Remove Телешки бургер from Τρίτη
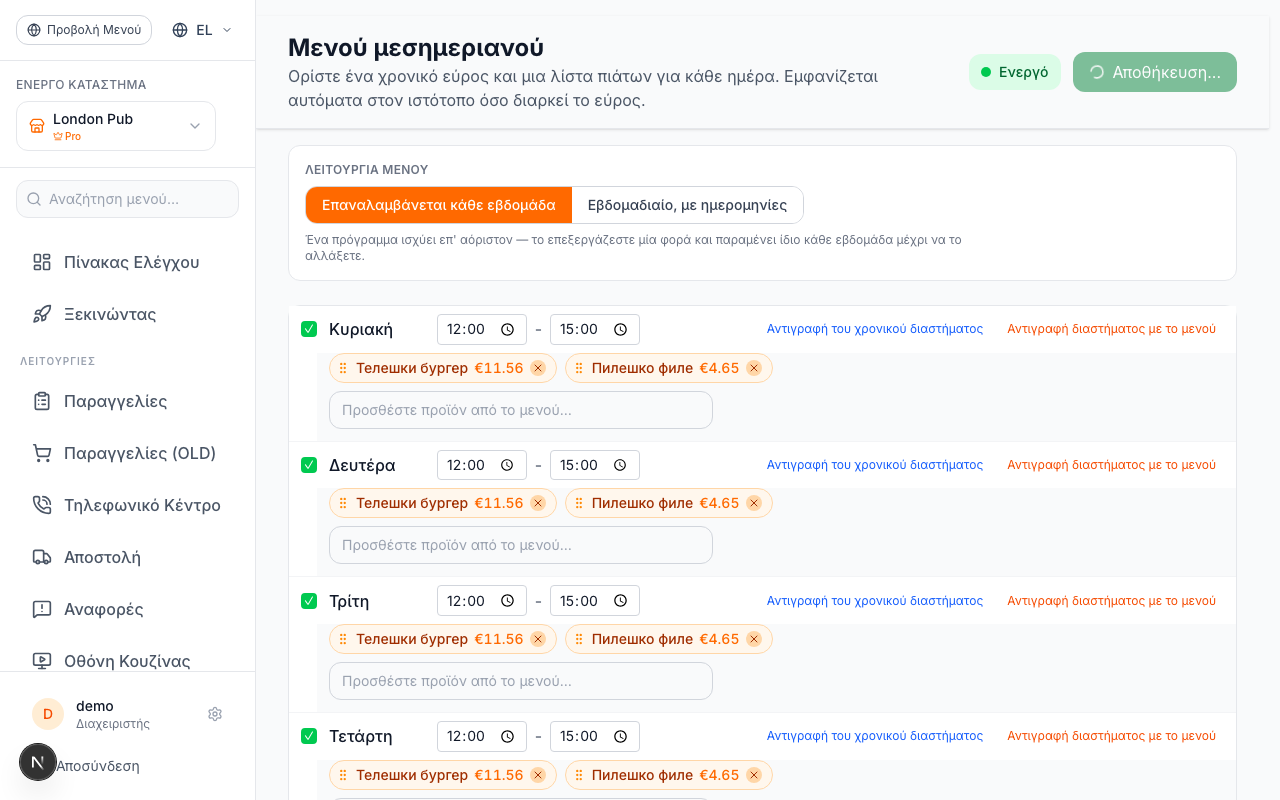Screen dimensions: 1280x800 (538, 639)
